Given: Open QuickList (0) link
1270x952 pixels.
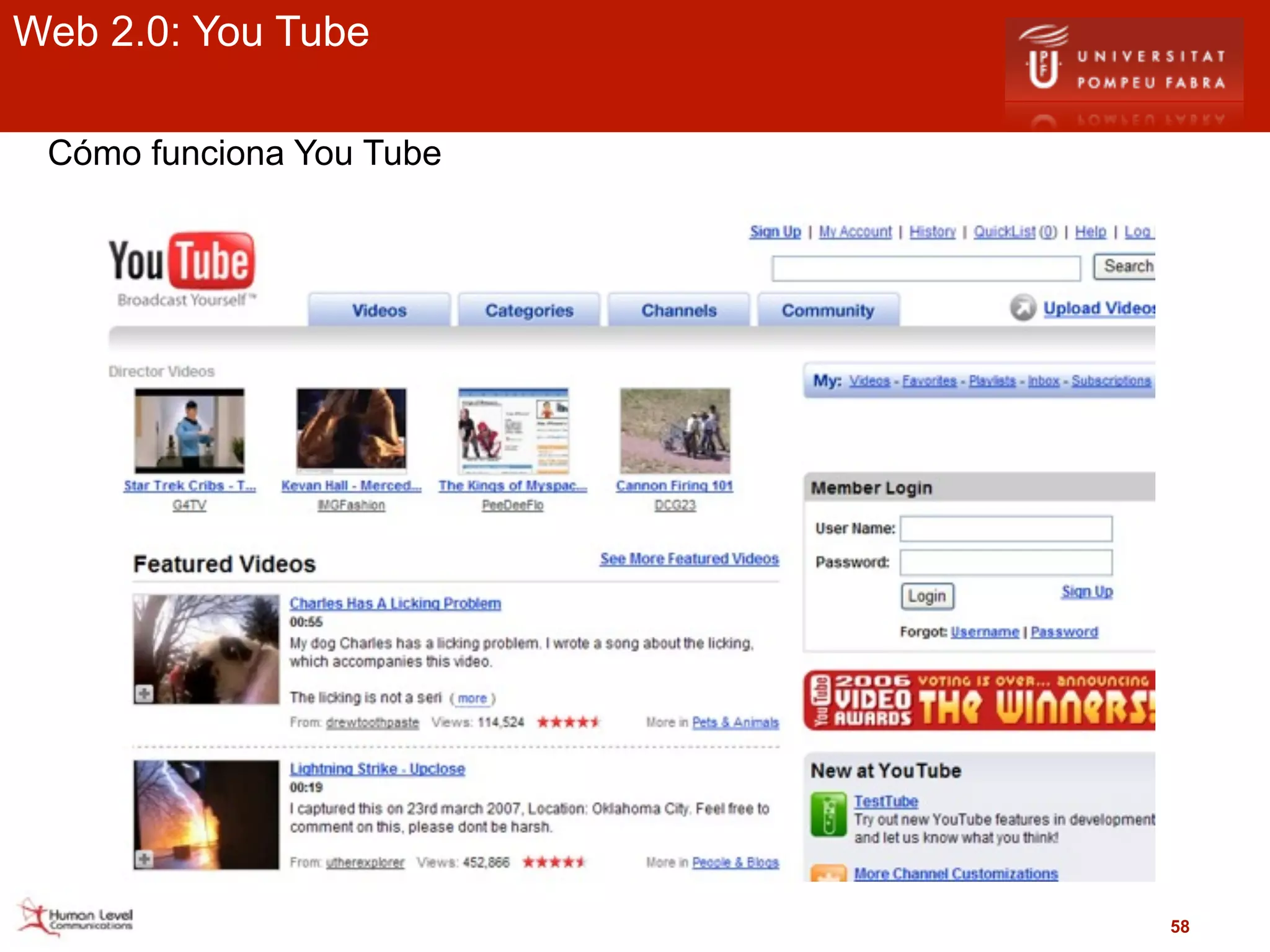Looking at the screenshot, I should coord(1015,232).
